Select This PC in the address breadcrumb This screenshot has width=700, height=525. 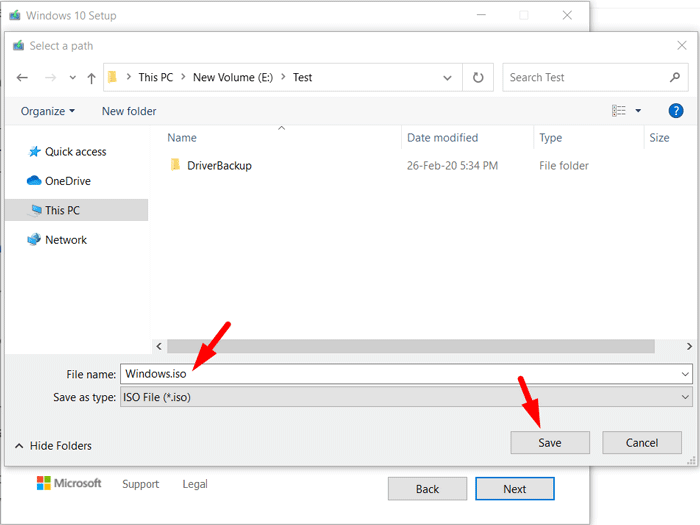(x=155, y=77)
